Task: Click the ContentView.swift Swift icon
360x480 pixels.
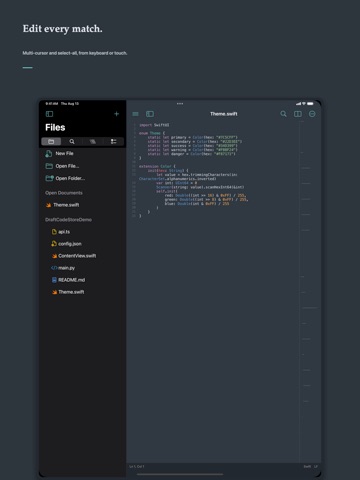Action: click(x=54, y=256)
